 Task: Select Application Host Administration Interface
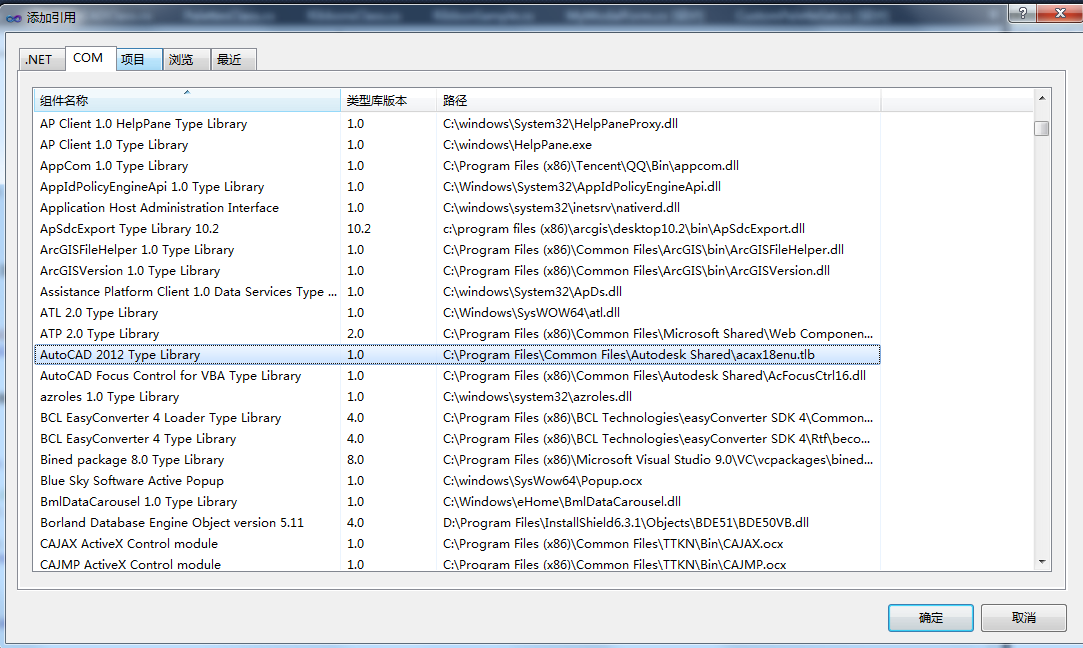(457, 207)
